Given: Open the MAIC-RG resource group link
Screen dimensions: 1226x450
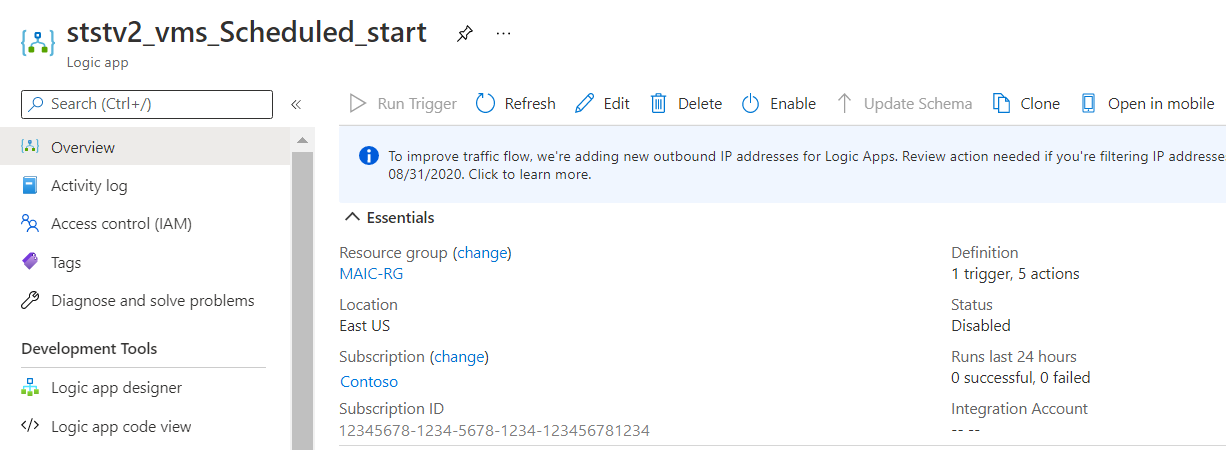Looking at the screenshot, I should click(x=372, y=274).
